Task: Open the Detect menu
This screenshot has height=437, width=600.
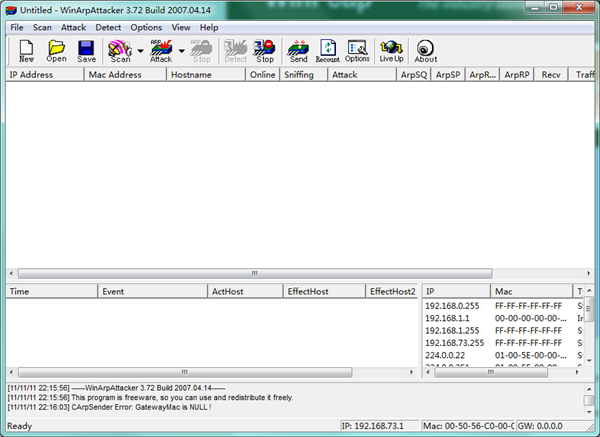Action: (108, 28)
